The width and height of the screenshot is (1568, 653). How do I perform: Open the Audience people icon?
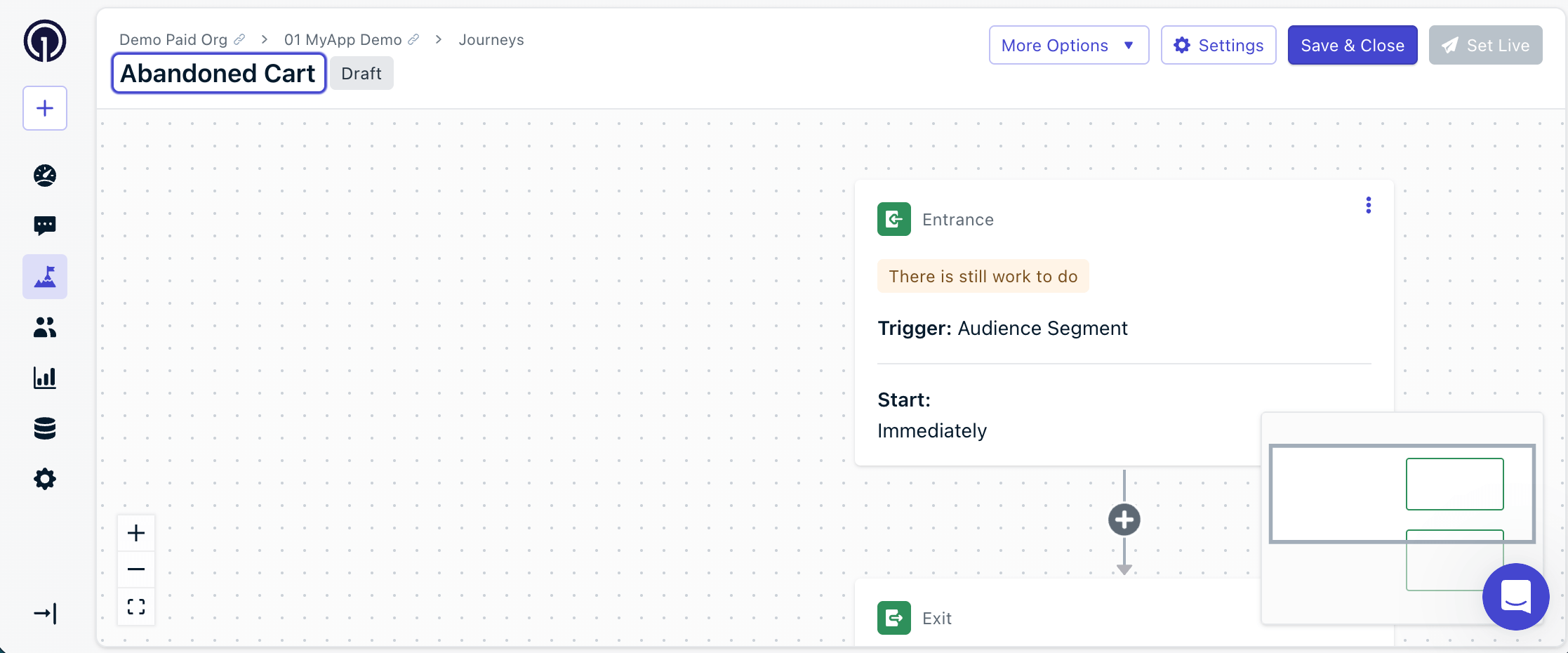[x=45, y=327]
